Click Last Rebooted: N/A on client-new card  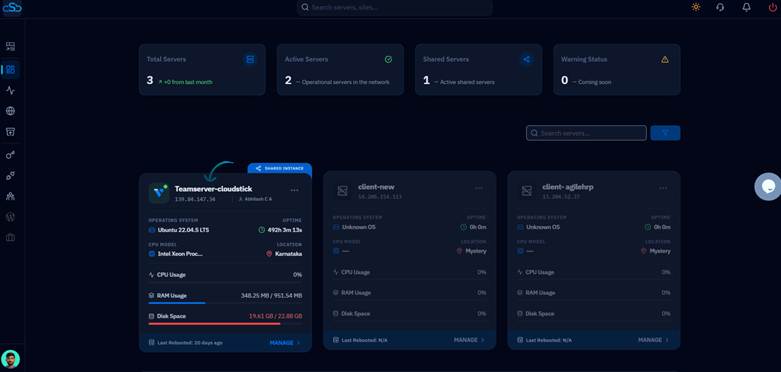(x=364, y=340)
